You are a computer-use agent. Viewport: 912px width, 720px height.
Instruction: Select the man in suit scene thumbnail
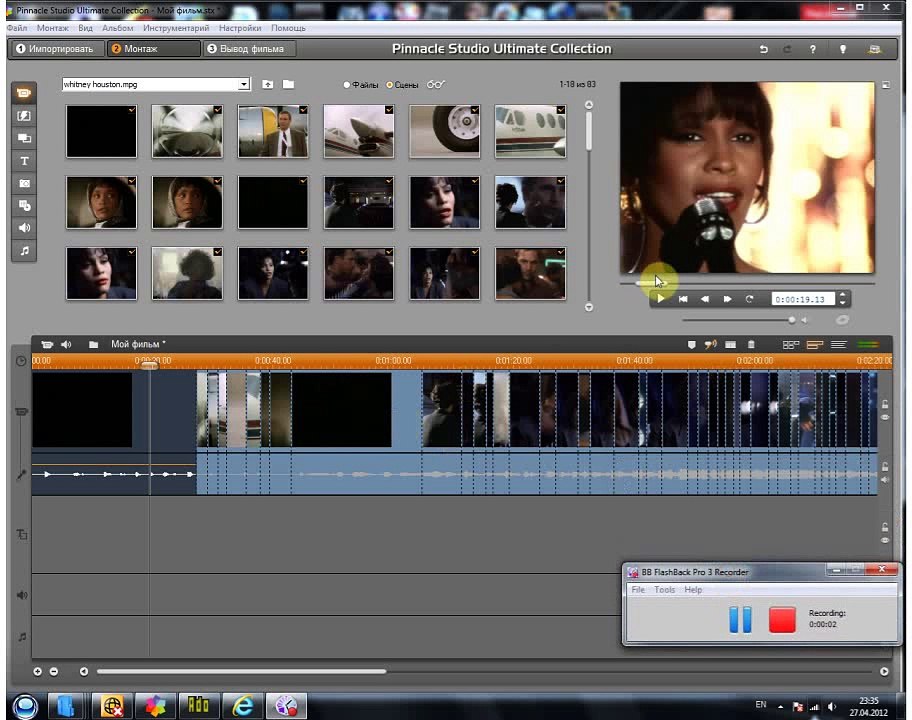(x=273, y=131)
